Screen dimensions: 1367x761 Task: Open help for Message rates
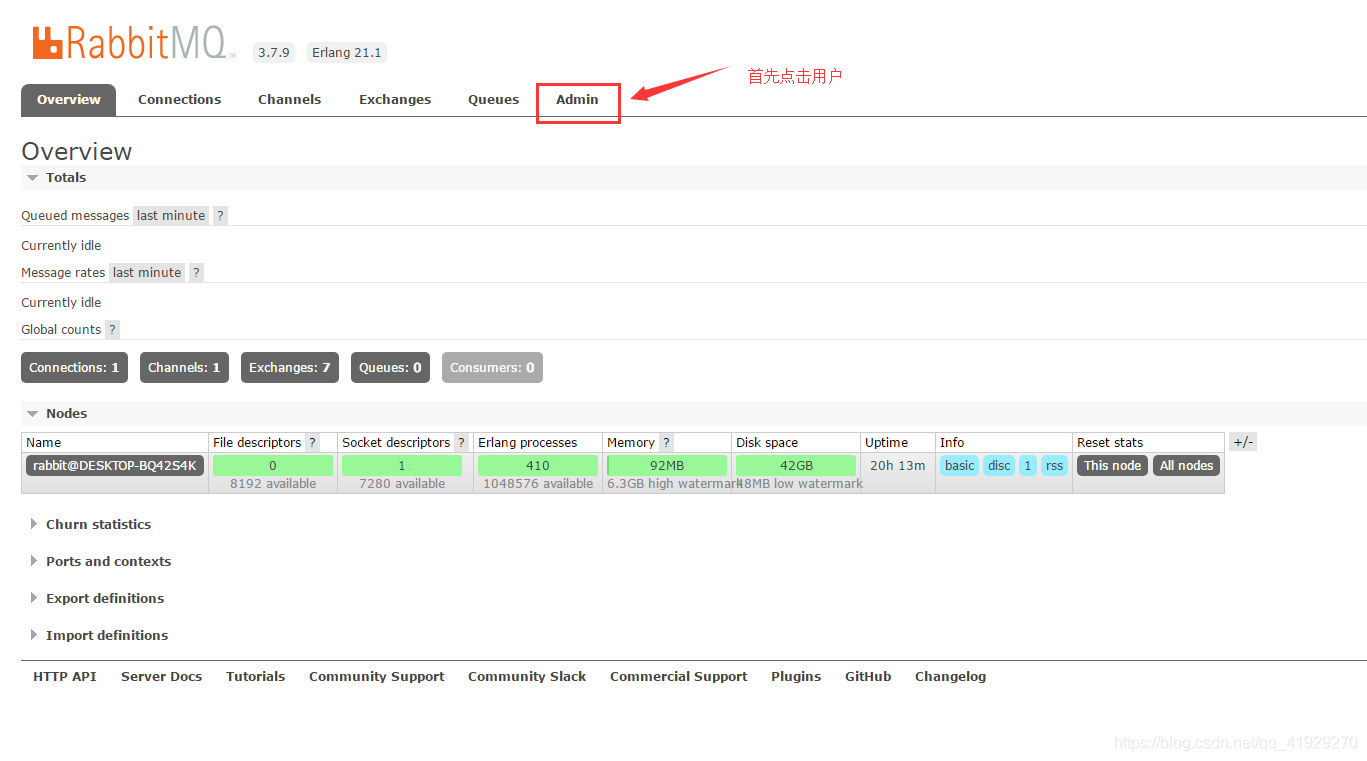[x=196, y=272]
